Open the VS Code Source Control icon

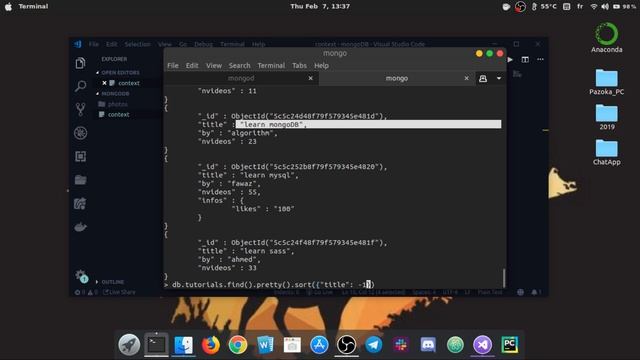(80, 109)
